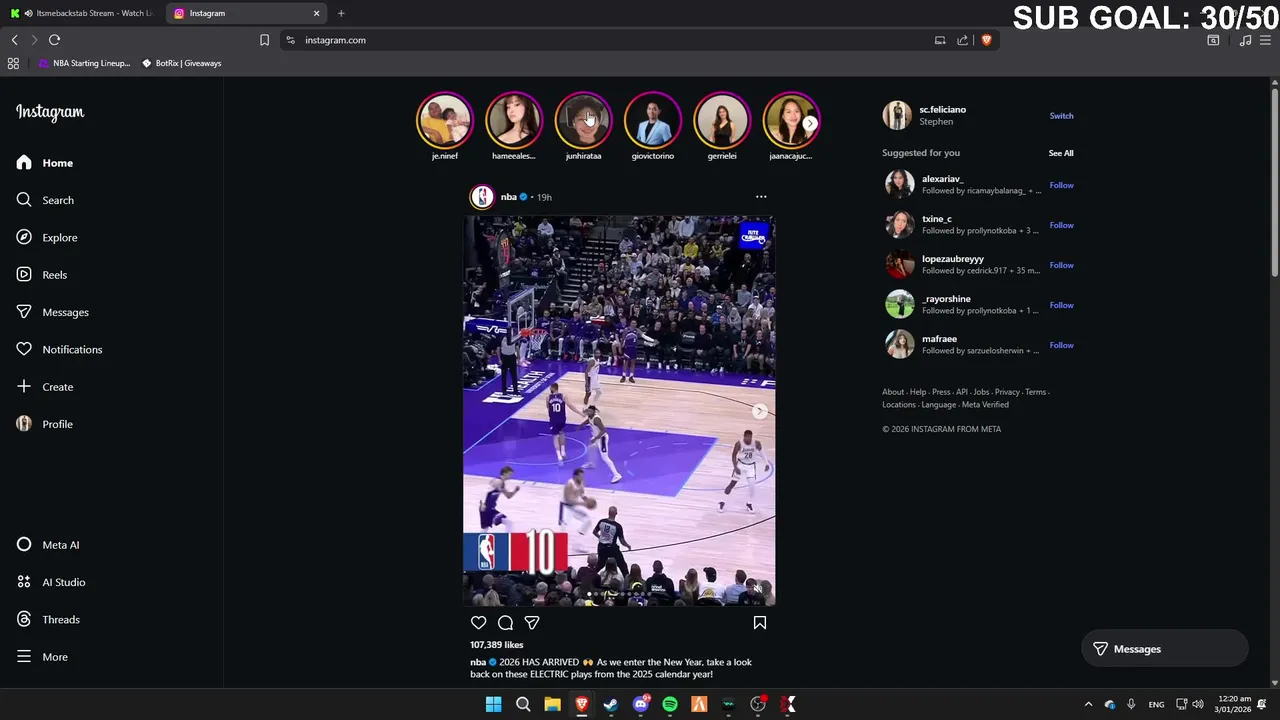The width and height of the screenshot is (1280, 720).
Task: Open Brave Shields lion icon
Action: pos(986,40)
